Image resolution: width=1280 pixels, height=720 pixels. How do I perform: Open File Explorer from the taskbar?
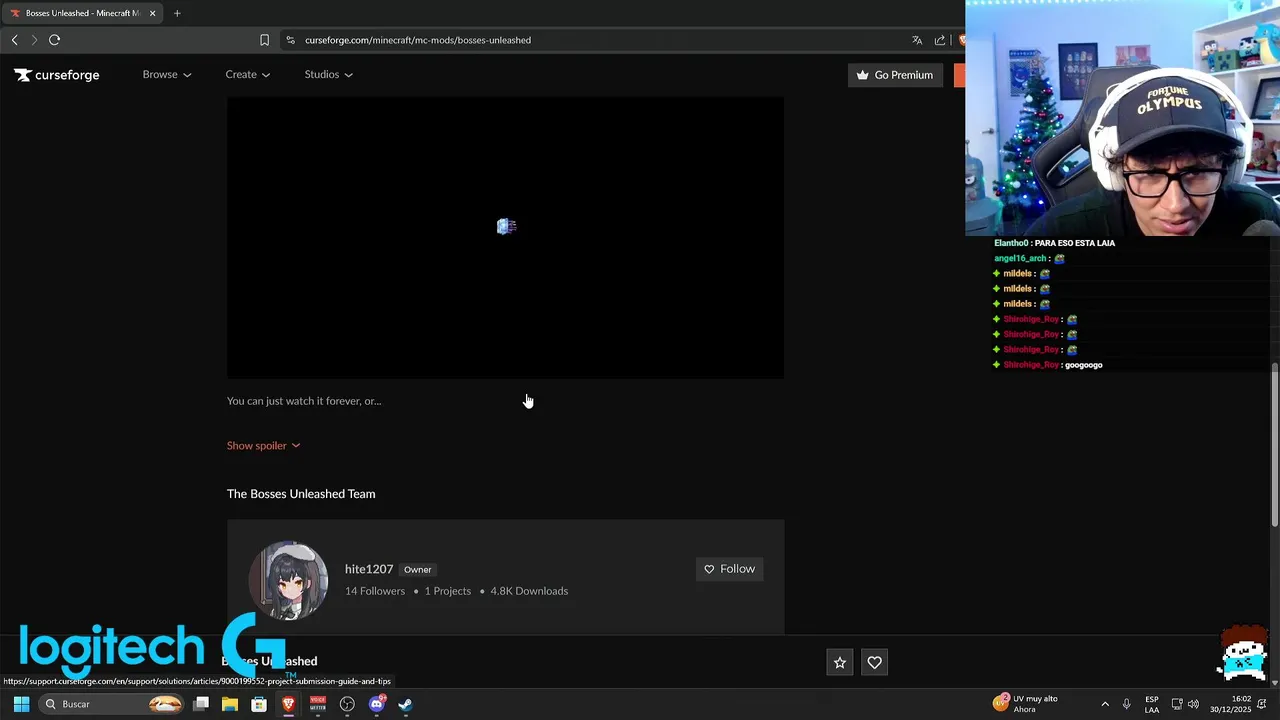(230, 704)
